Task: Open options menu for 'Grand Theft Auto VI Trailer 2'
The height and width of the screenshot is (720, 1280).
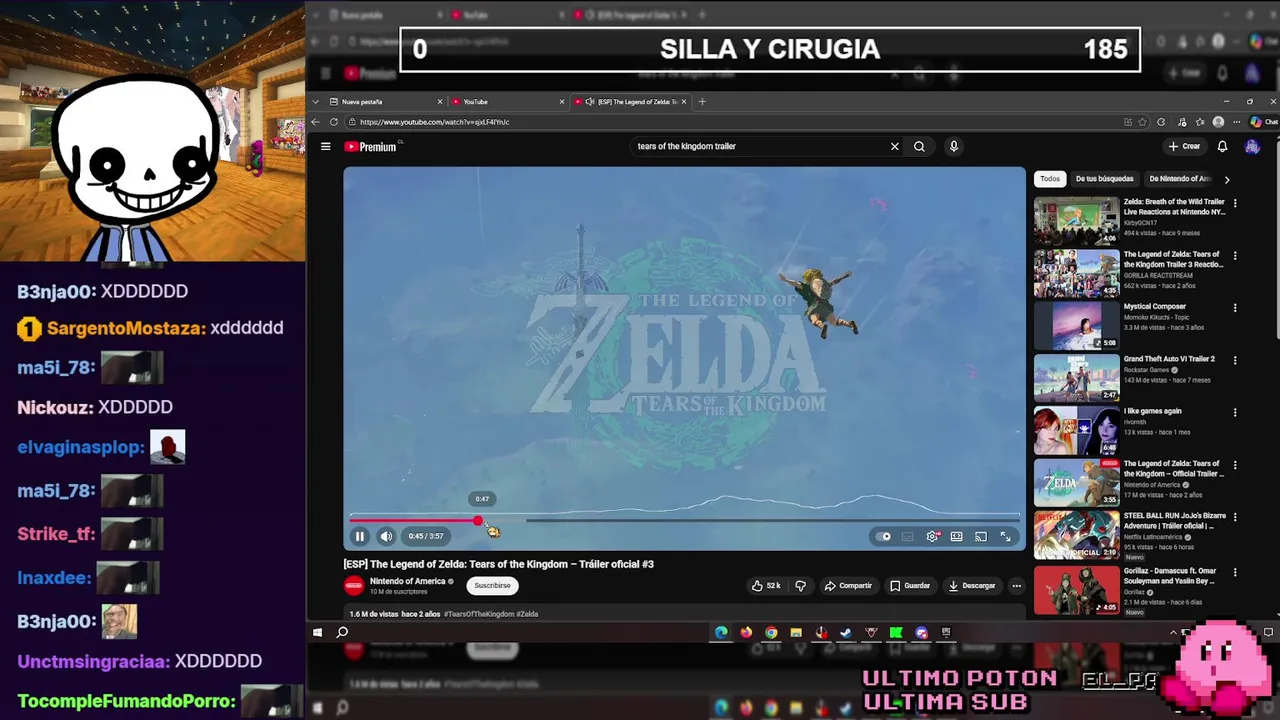Action: 1235,360
